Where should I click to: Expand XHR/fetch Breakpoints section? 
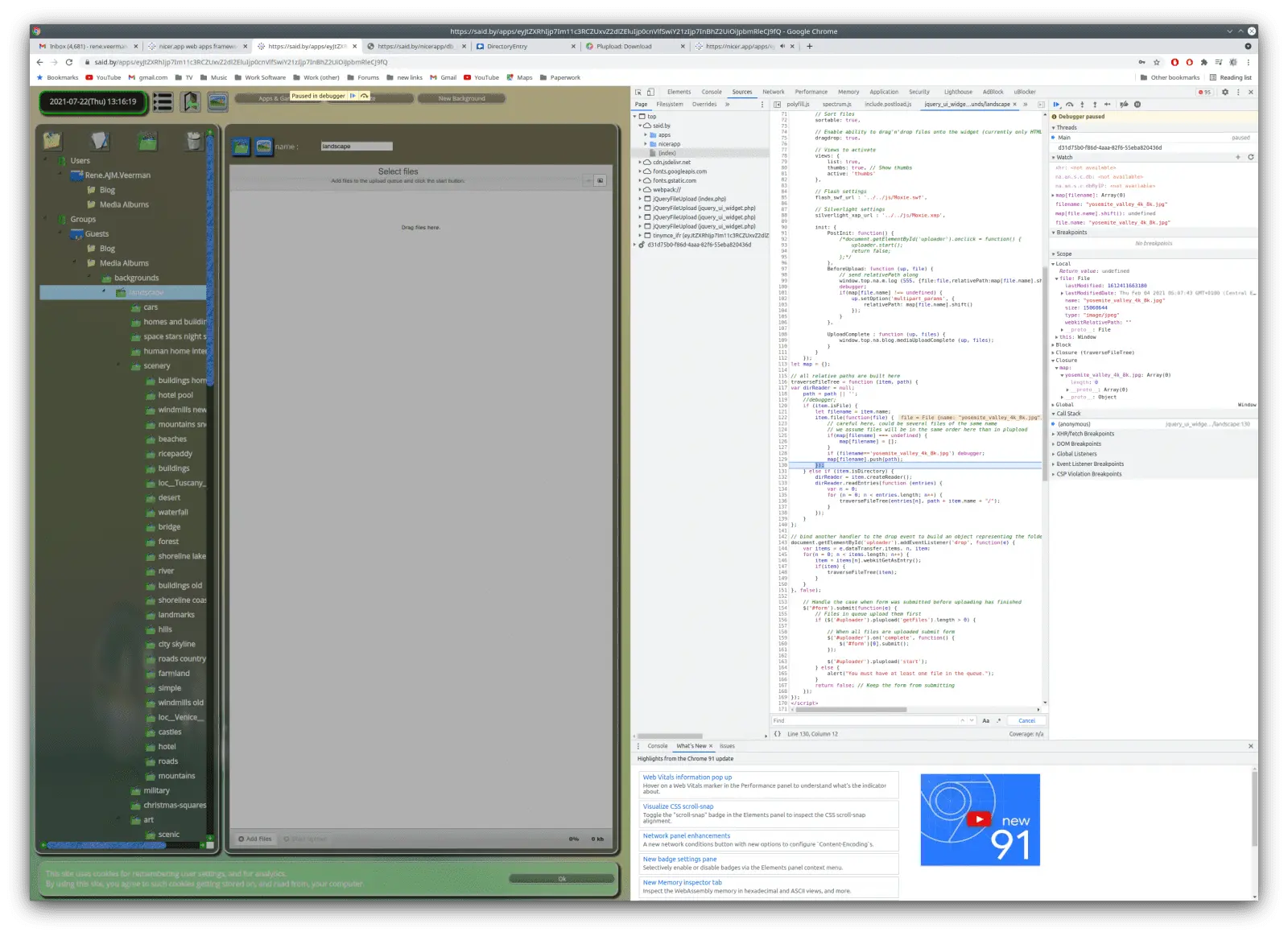(1084, 434)
